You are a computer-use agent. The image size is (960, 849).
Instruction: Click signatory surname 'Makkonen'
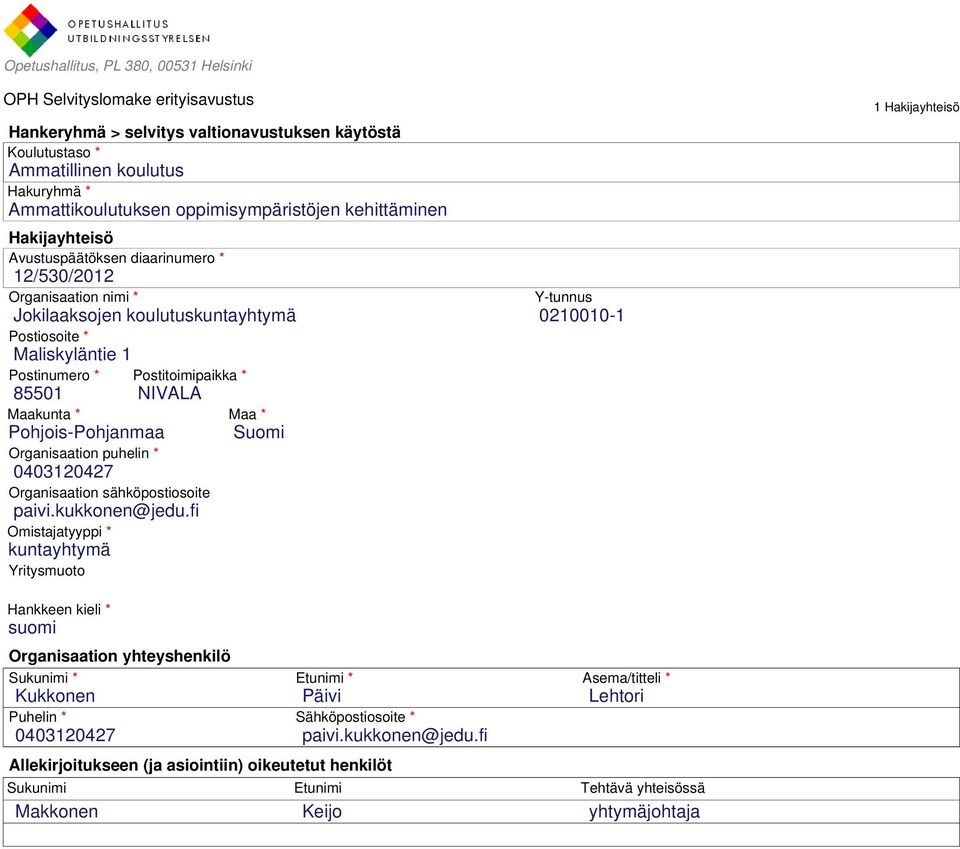(x=56, y=812)
